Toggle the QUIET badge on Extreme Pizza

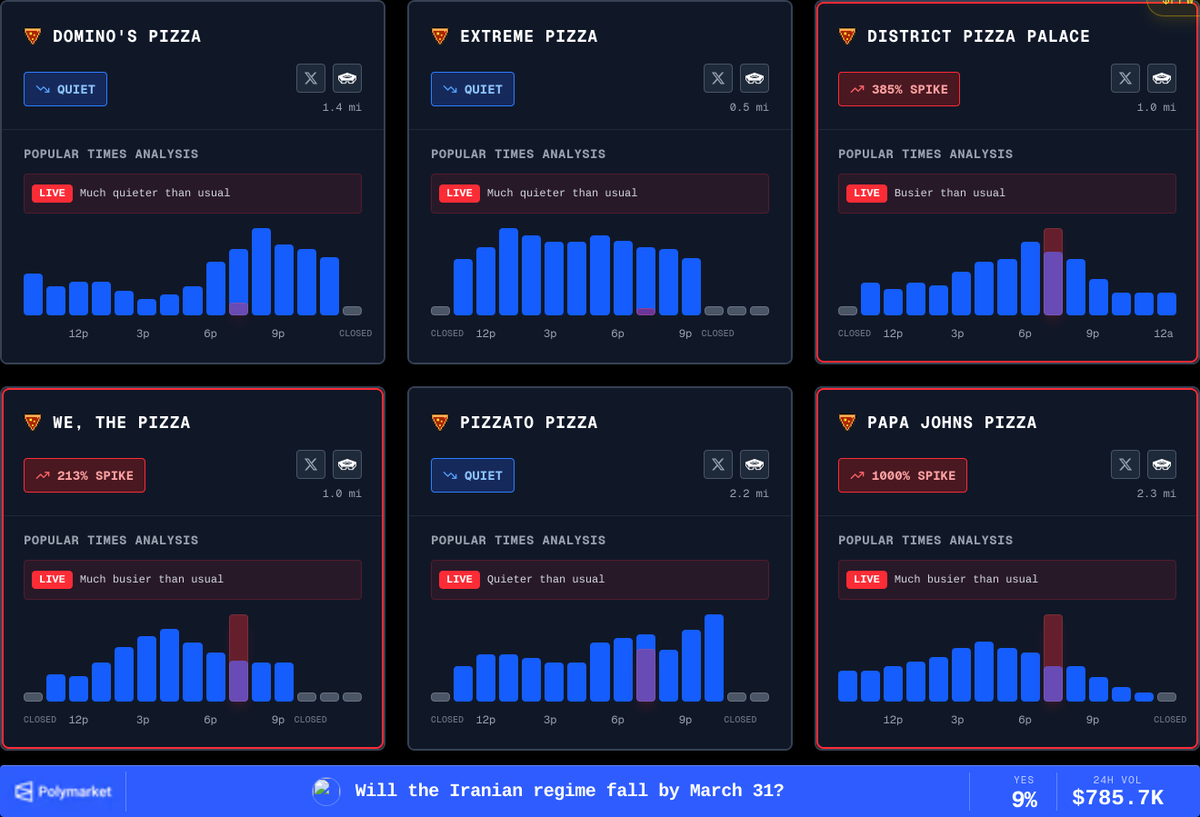tap(472, 88)
